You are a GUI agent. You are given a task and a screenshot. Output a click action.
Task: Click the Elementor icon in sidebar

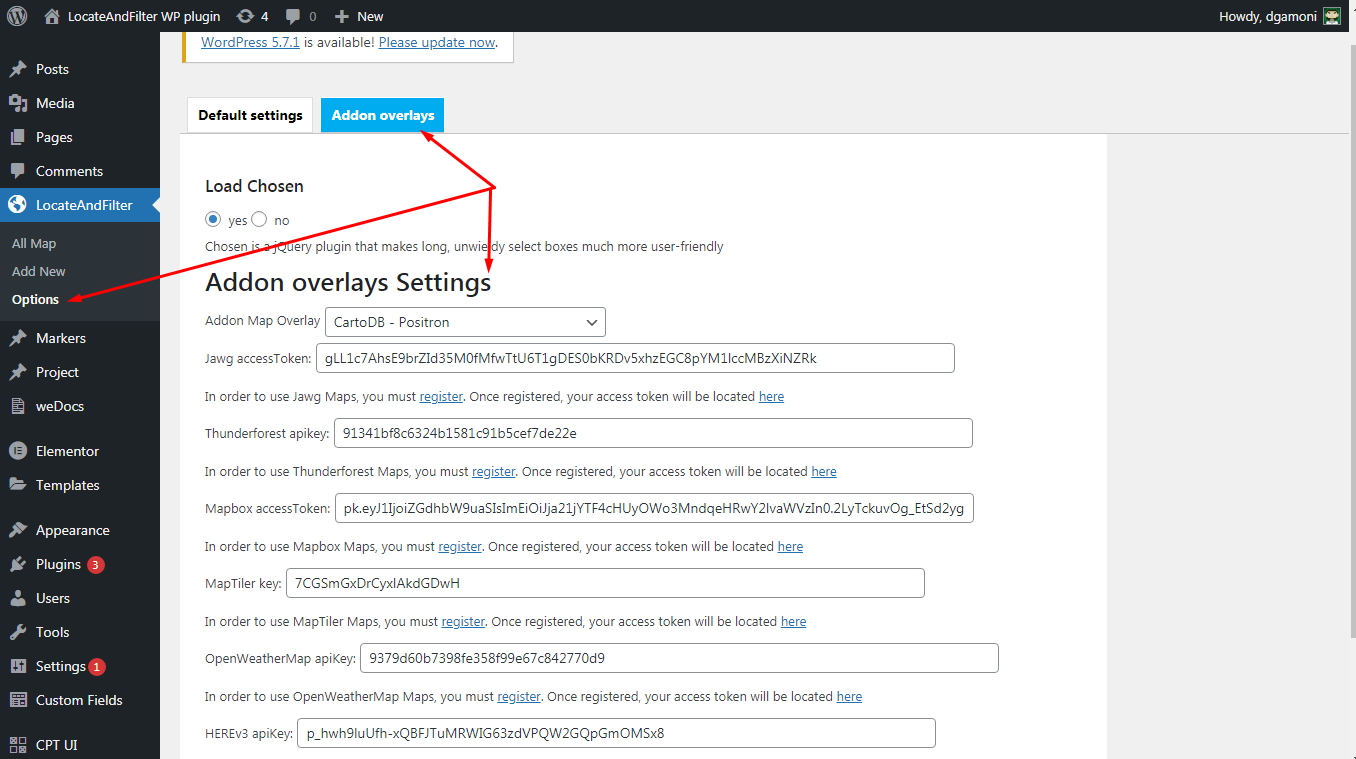[17, 451]
